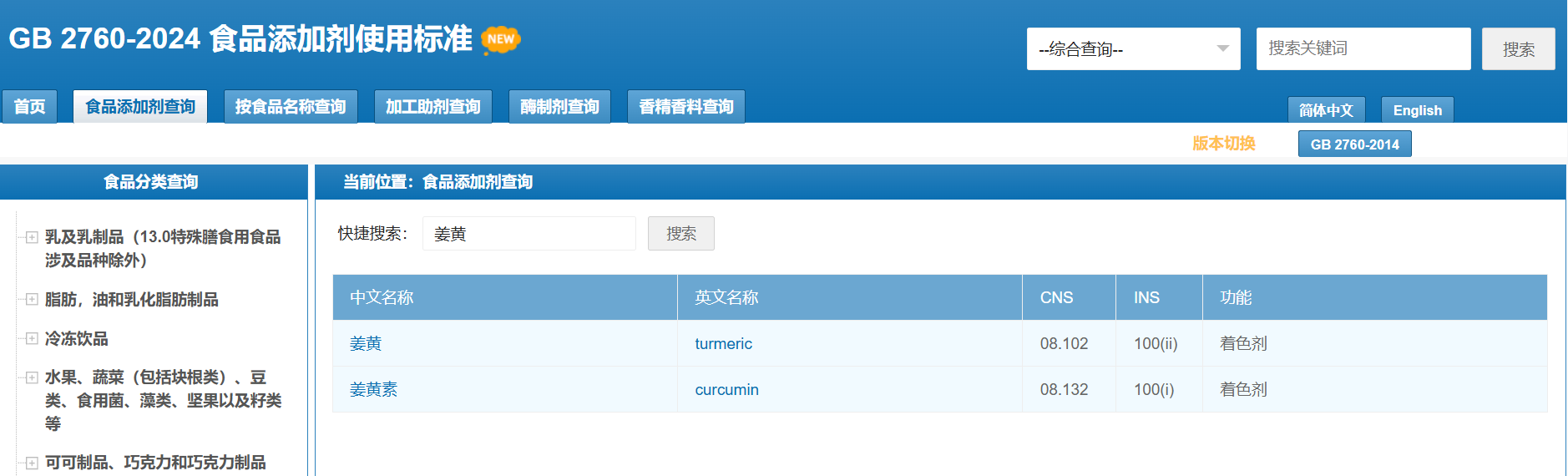Switch to GB 2760-2014 version
1568x476 pixels.
click(1353, 144)
